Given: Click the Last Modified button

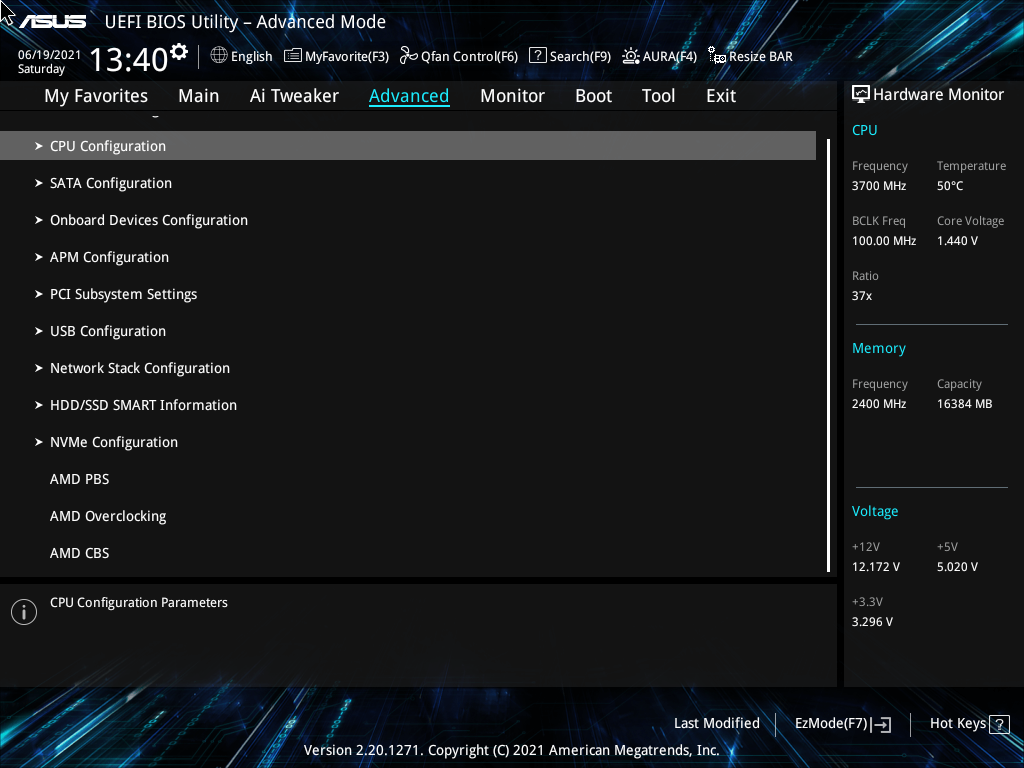Looking at the screenshot, I should coord(716,724).
